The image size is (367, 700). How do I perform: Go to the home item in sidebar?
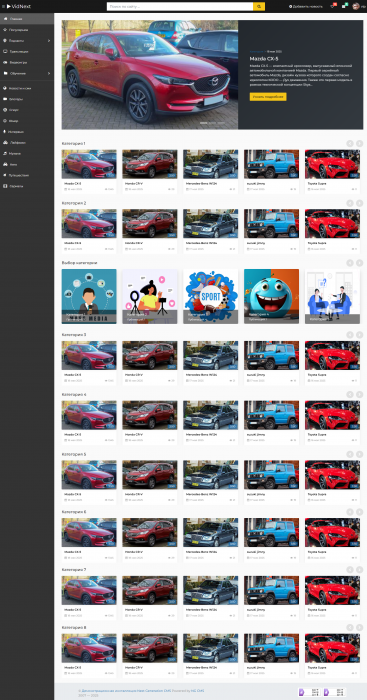tap(27, 19)
